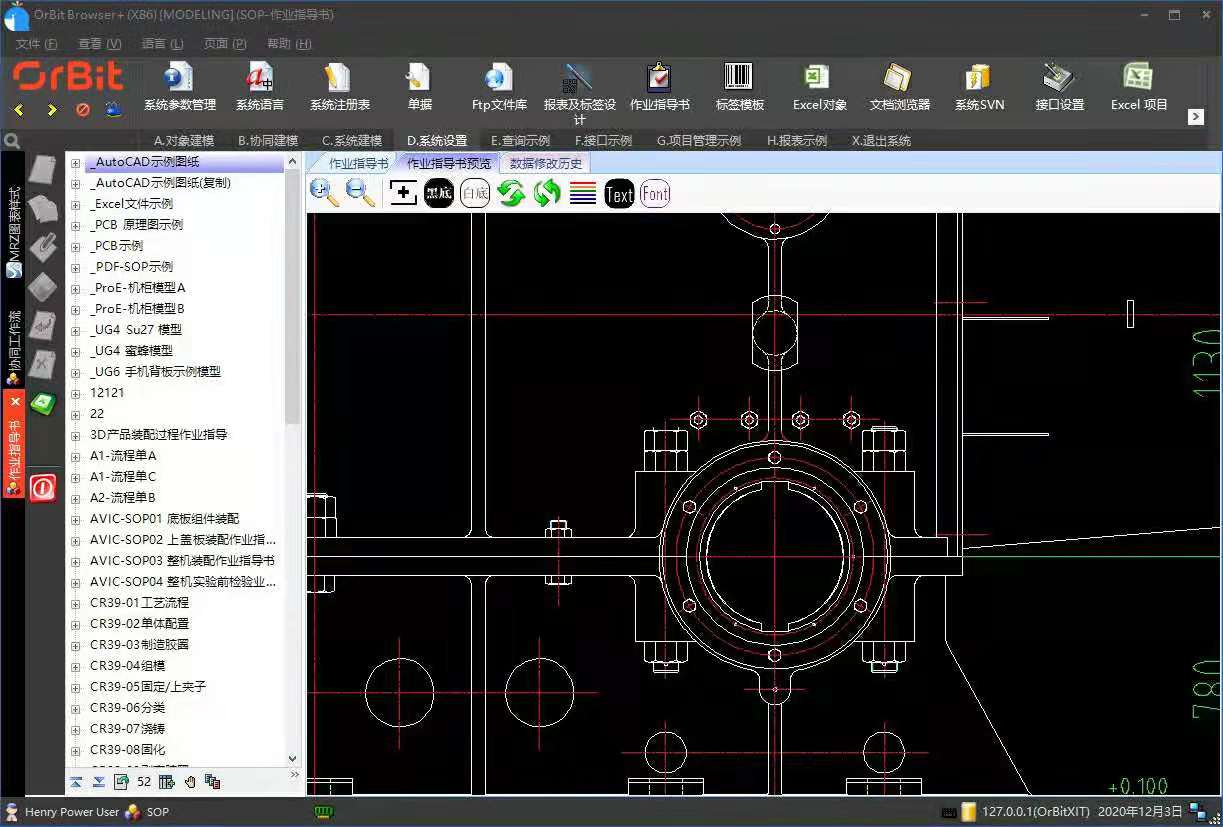Expand the 3D产品装配过程作业指导 tree node
This screenshot has width=1223, height=827.
(75, 435)
